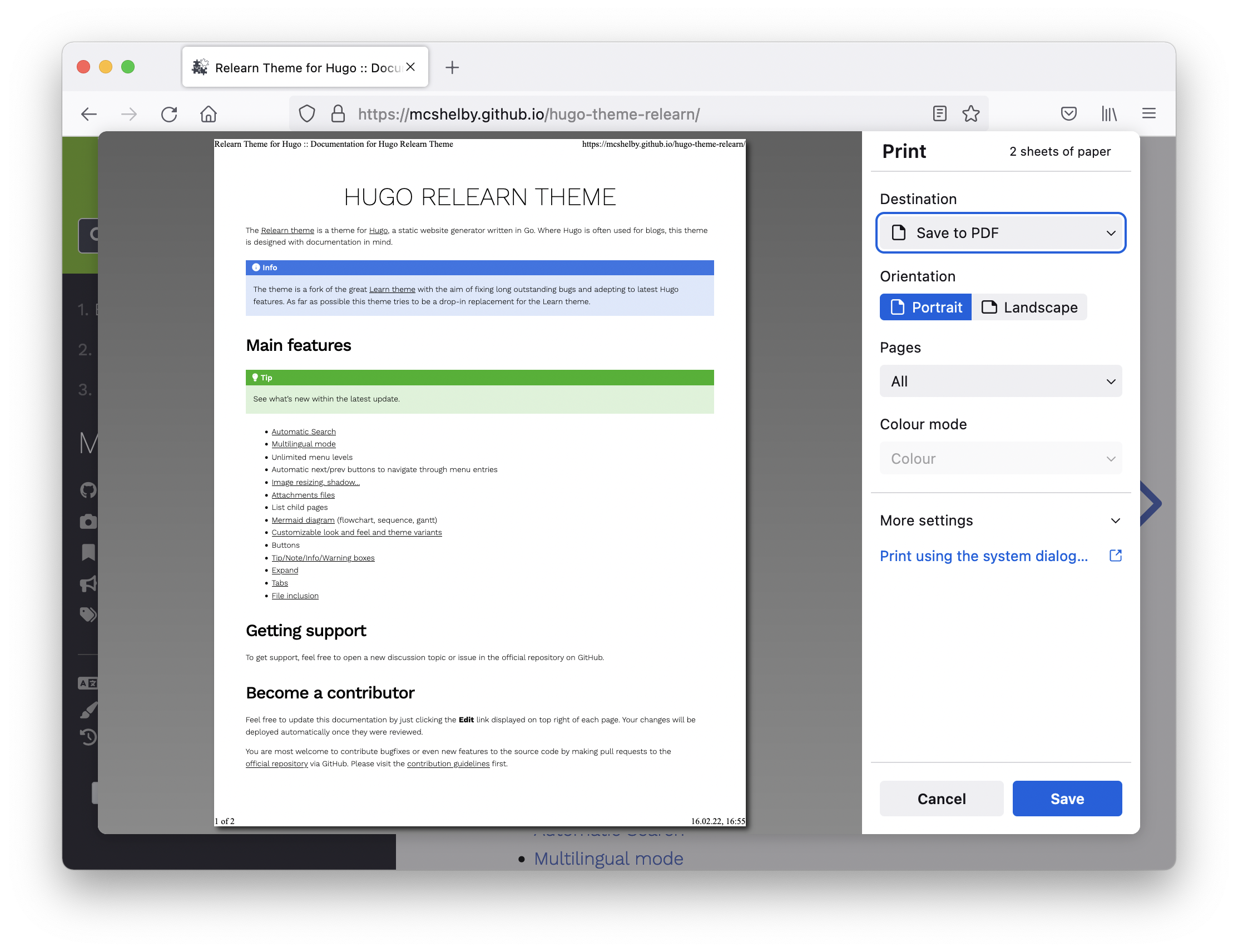Select Portrait orientation
Image resolution: width=1238 pixels, height=952 pixels.
(x=925, y=306)
